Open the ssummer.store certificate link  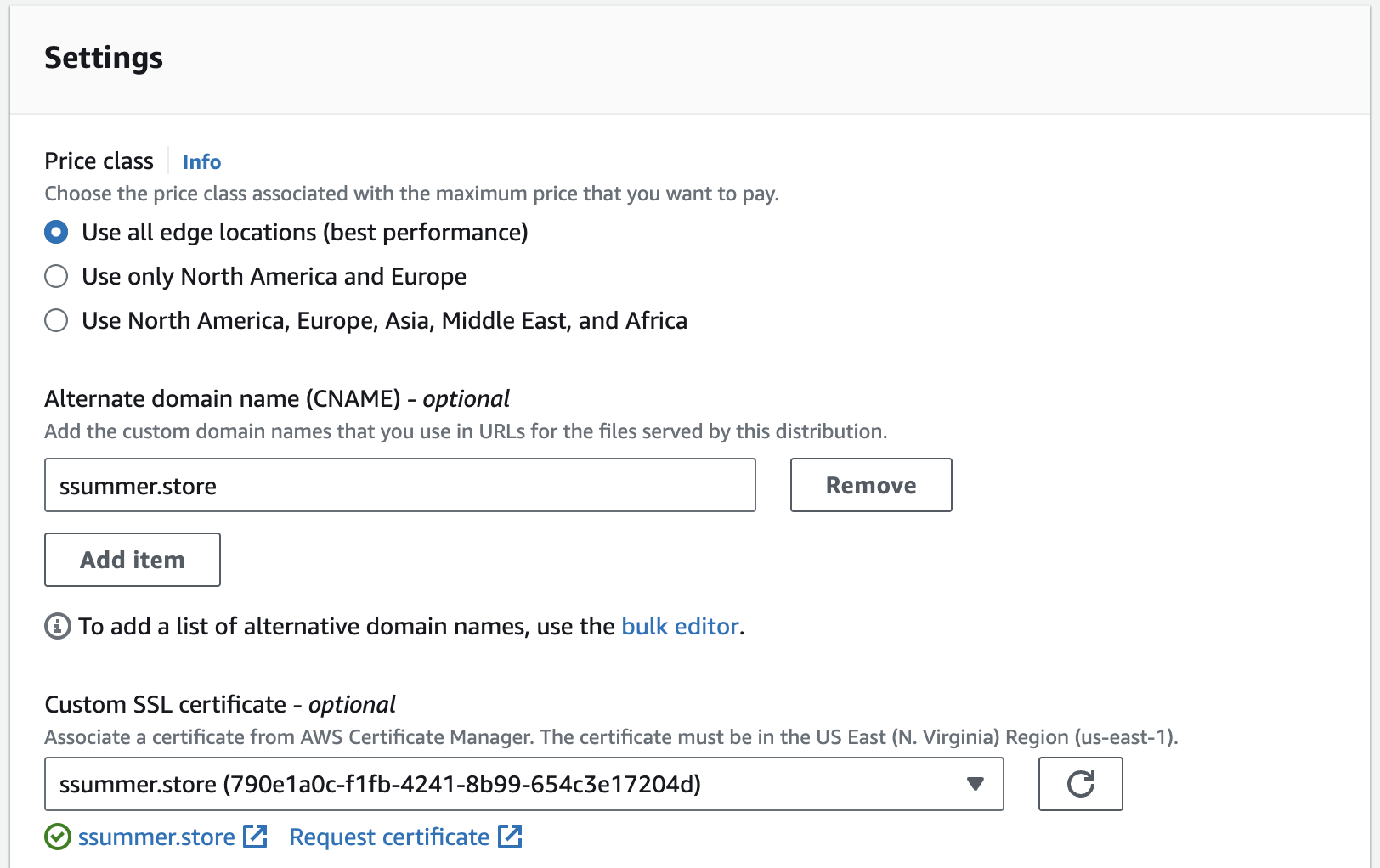pyautogui.click(x=156, y=837)
